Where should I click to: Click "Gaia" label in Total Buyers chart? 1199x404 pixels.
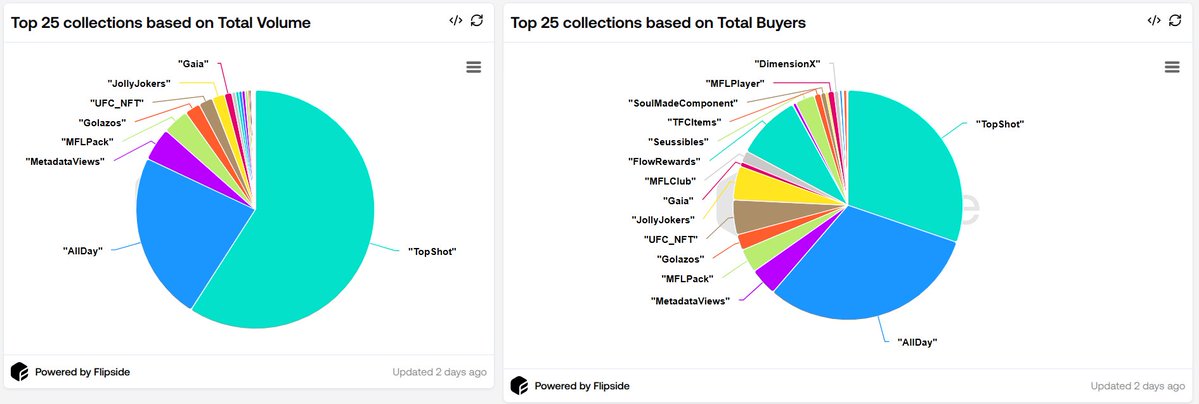pyautogui.click(x=677, y=200)
